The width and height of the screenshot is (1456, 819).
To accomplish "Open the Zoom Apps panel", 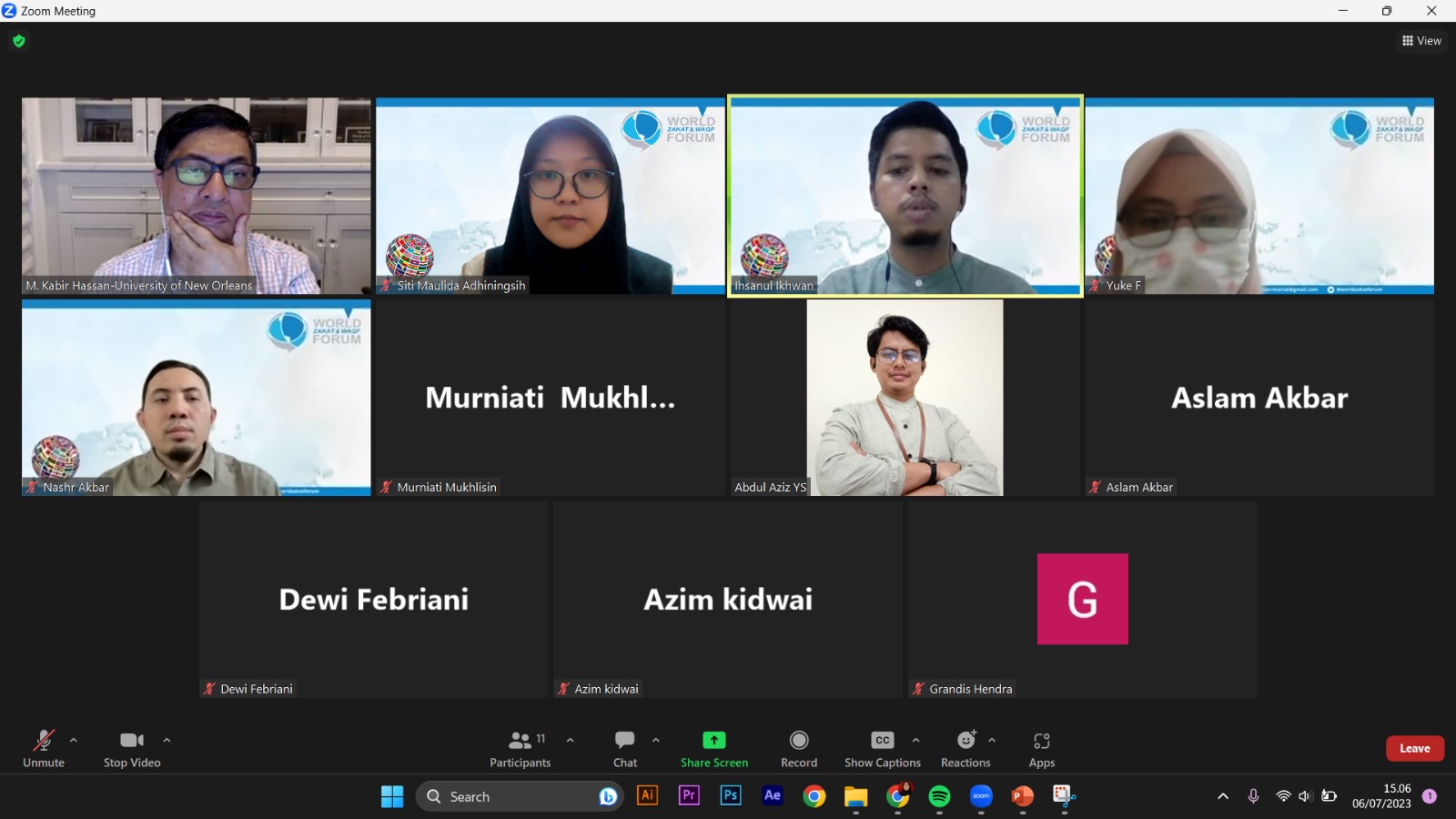I will (1042, 748).
